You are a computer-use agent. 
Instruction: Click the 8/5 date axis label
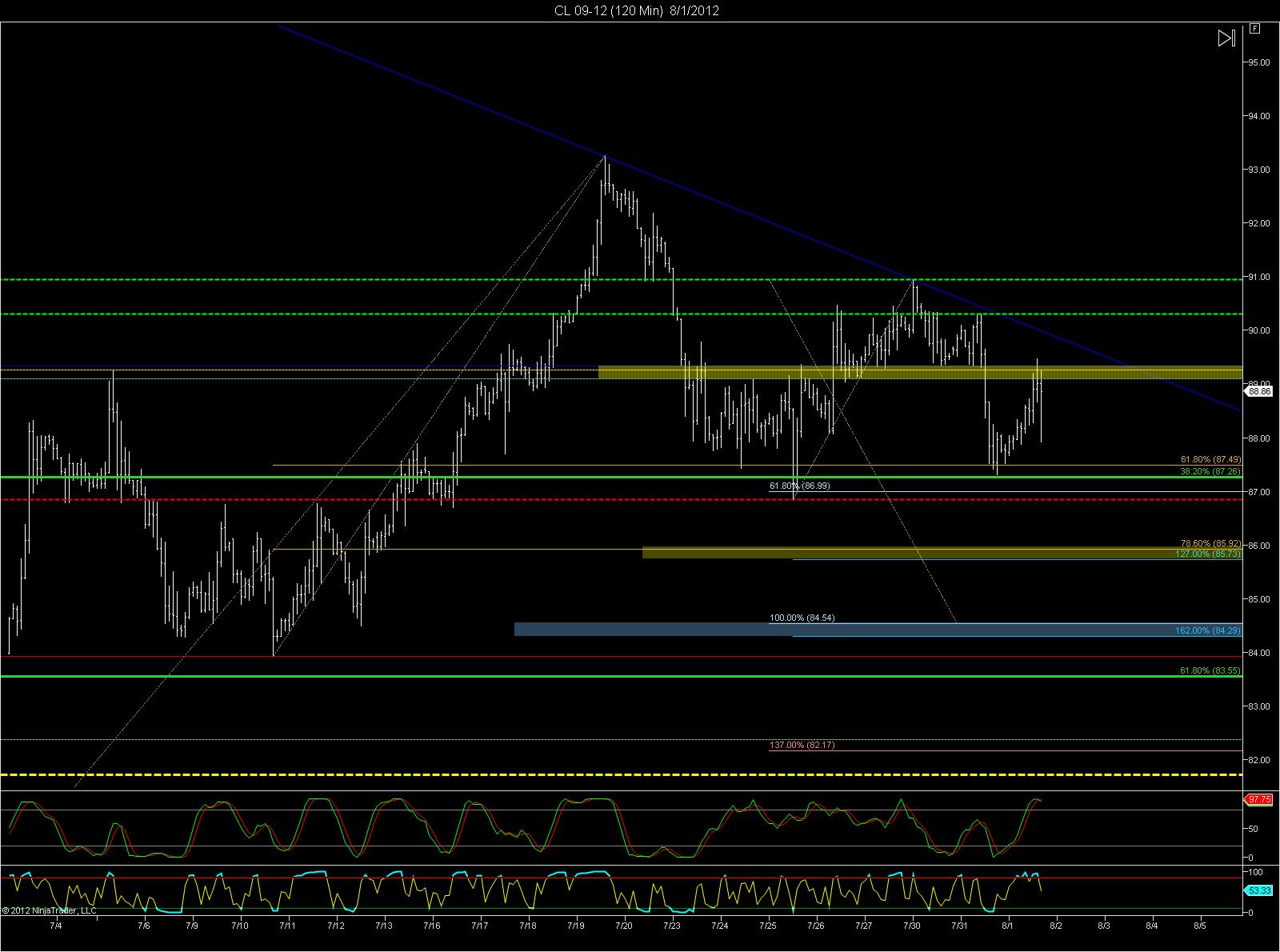coord(1200,926)
